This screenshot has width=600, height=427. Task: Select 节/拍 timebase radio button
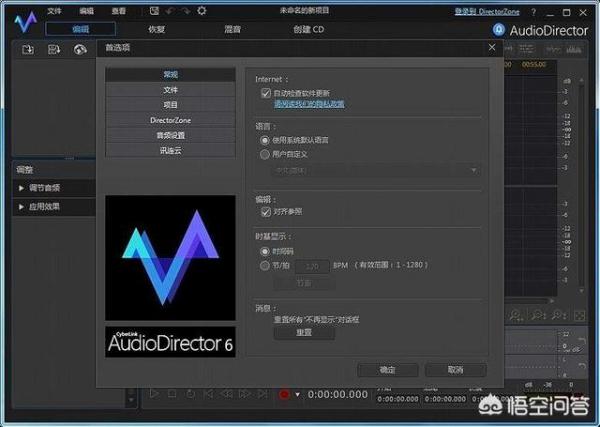click(x=264, y=266)
